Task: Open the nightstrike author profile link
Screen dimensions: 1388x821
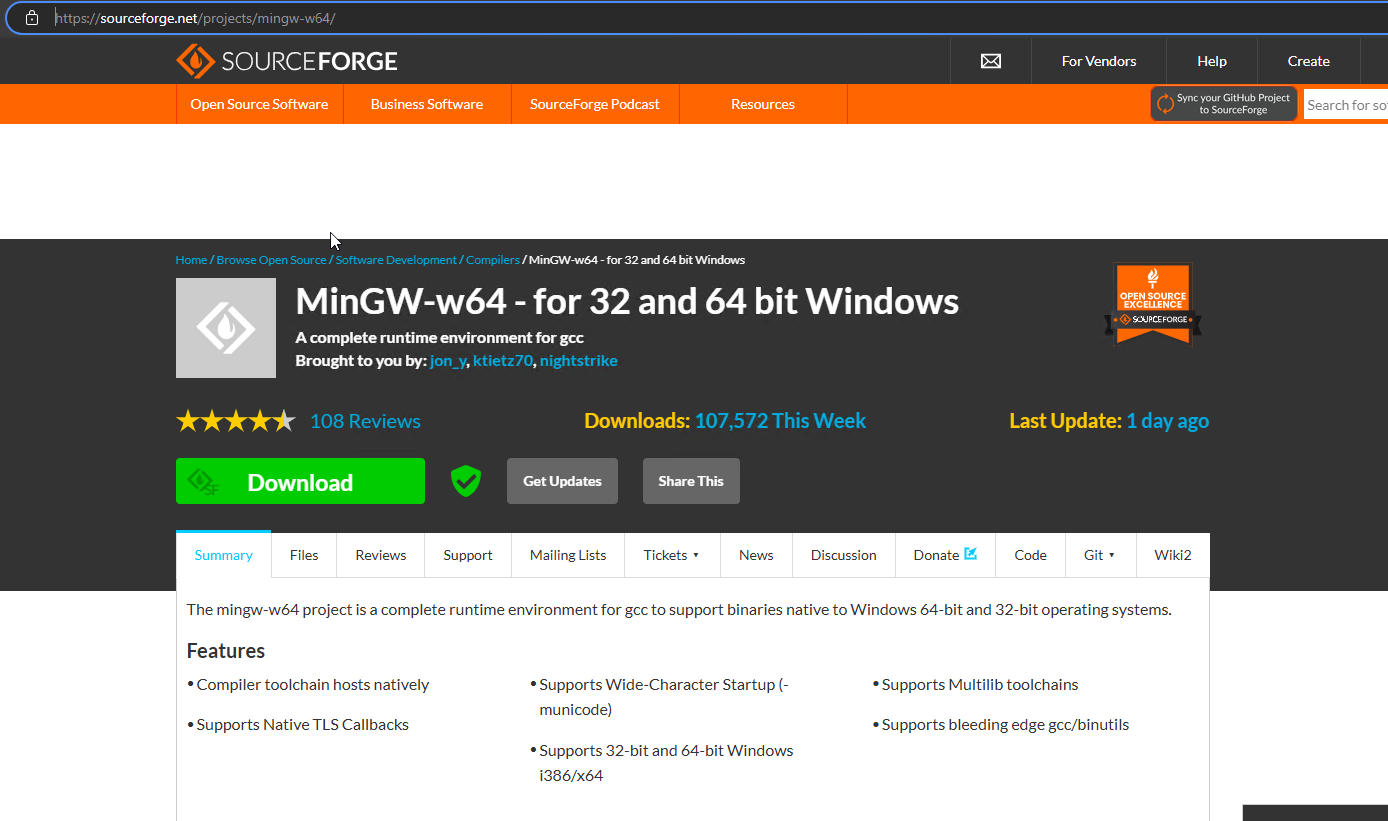Action: [x=579, y=361]
